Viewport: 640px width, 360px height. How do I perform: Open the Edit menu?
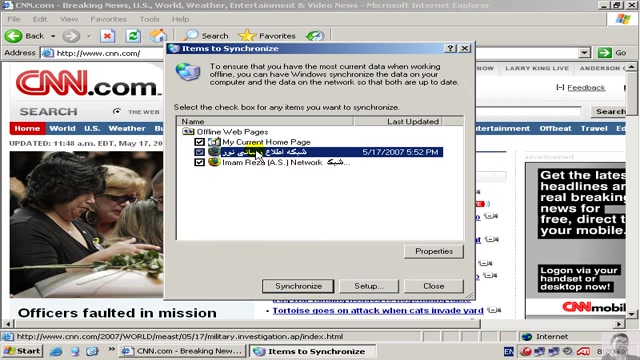(x=40, y=19)
